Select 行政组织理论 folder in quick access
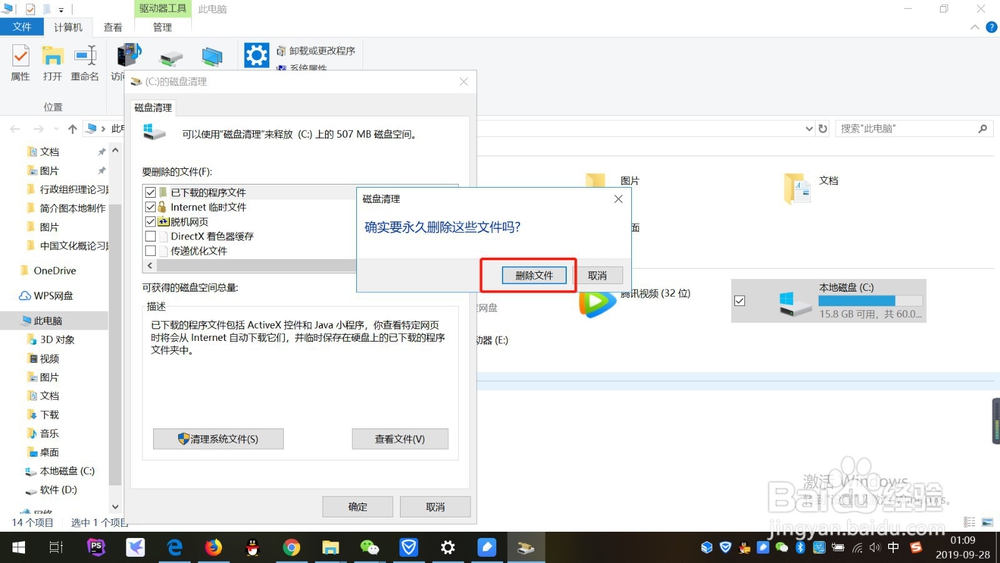1000x563 pixels. click(x=67, y=189)
